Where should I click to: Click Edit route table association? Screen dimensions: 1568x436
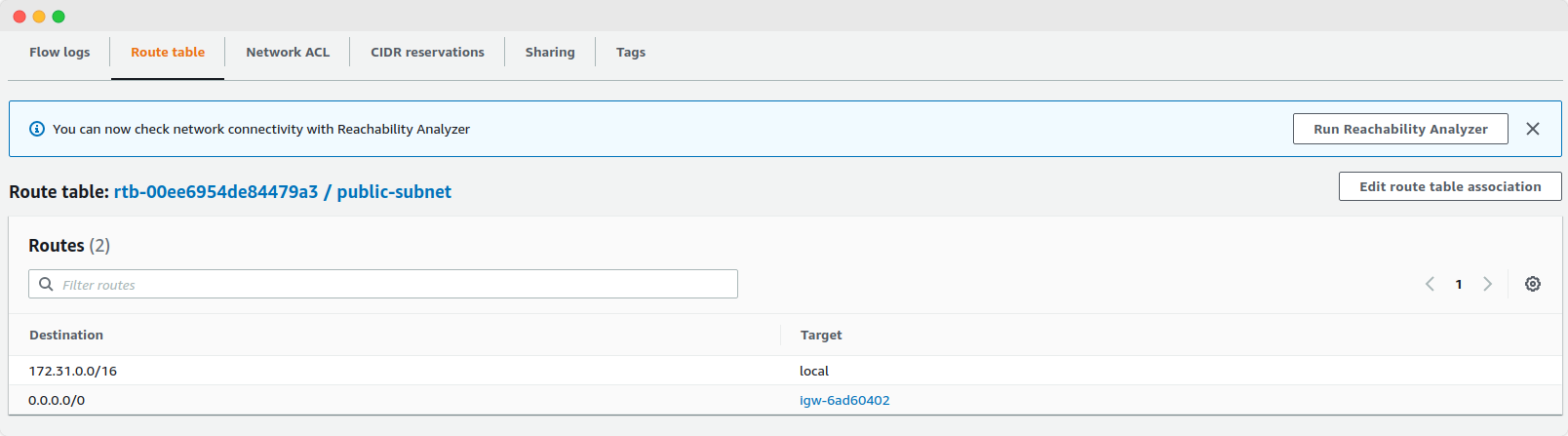pyautogui.click(x=1450, y=186)
